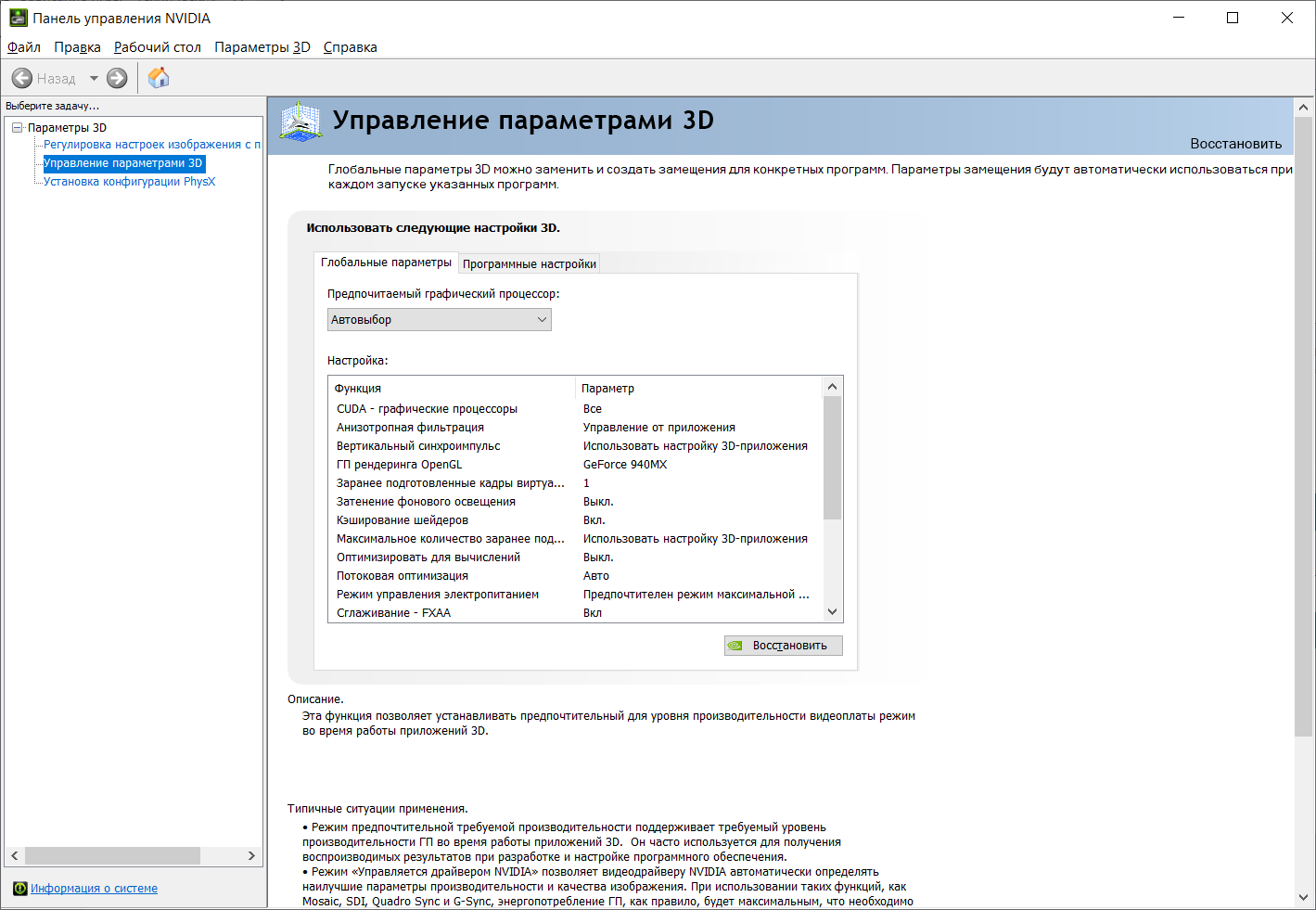Image resolution: width=1316 pixels, height=910 pixels.
Task: Open the Информация о системе link
Action: (x=94, y=889)
